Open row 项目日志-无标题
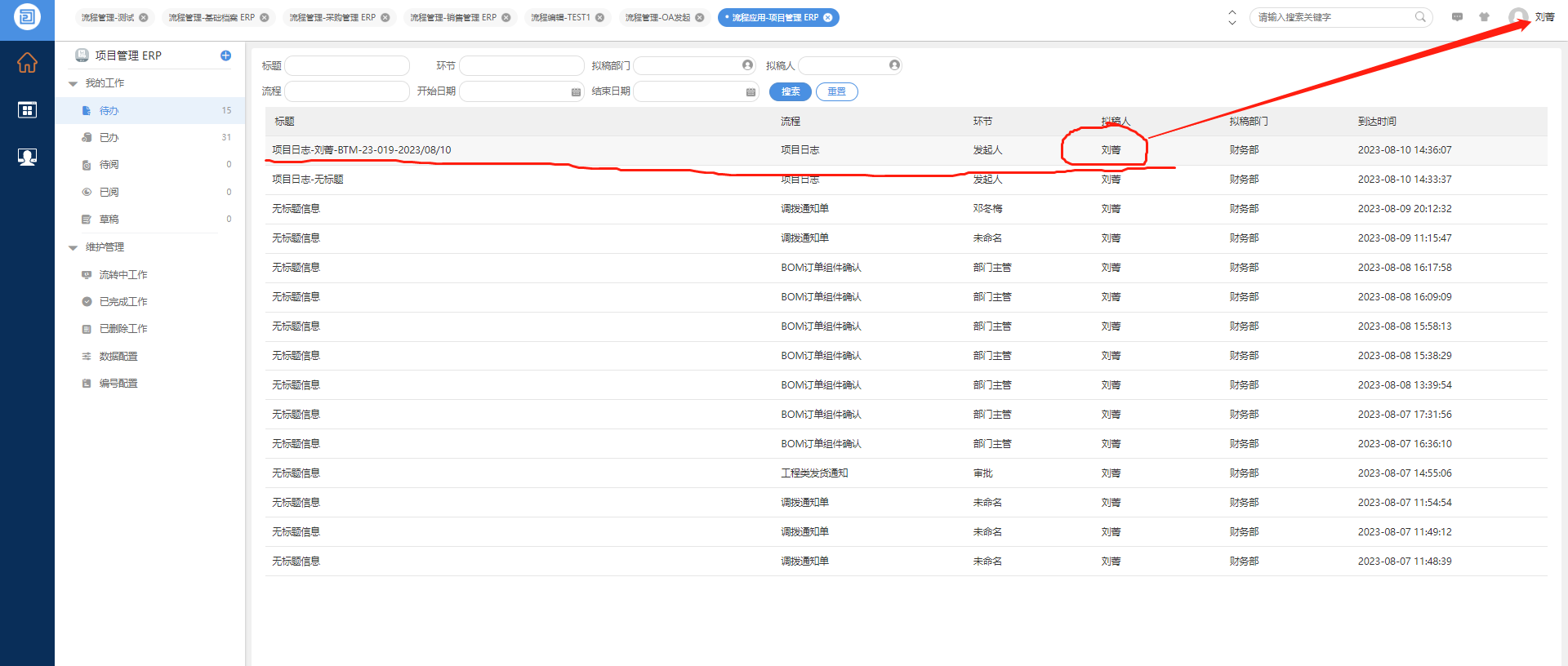Image resolution: width=1568 pixels, height=666 pixels. click(x=906, y=180)
